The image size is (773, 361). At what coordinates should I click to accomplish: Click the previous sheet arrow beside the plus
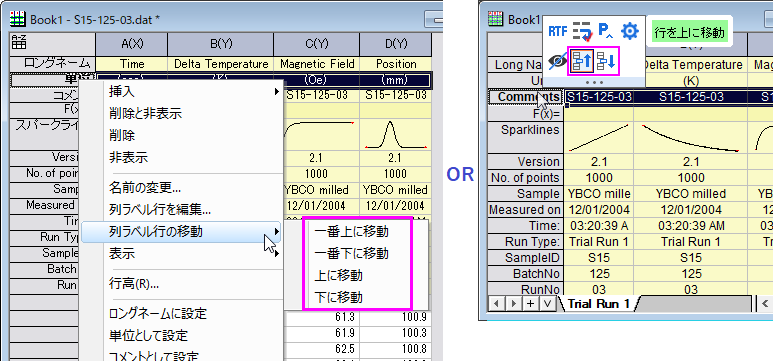497,303
